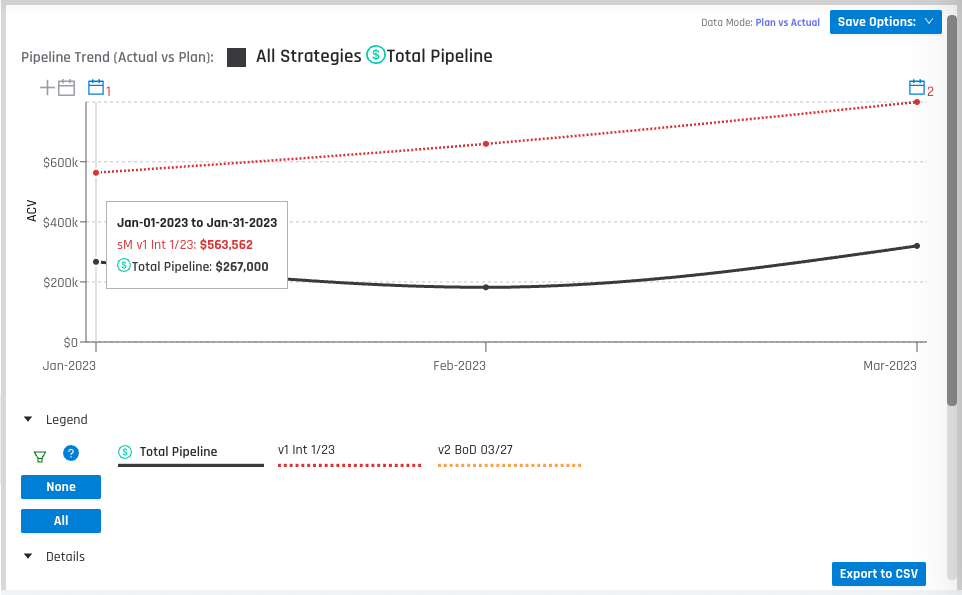Viewport: 962px width, 595px height.
Task: Select the gray calendar icon
Action: pyautogui.click(x=65, y=87)
